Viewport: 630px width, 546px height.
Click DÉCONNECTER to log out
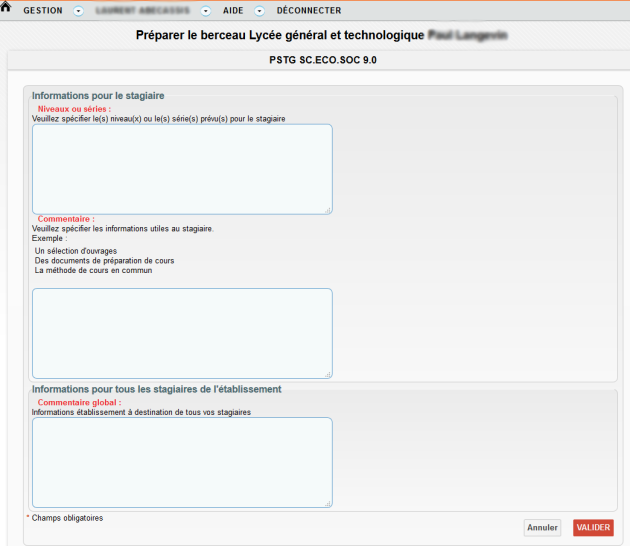[x=309, y=11]
